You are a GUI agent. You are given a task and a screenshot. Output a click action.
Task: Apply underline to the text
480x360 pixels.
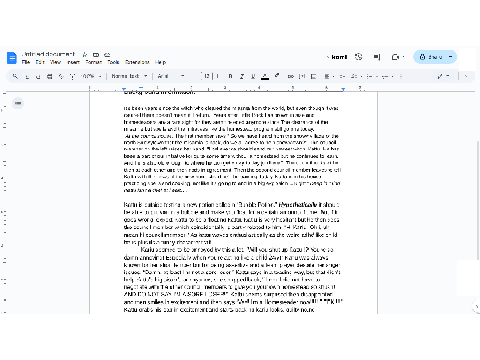(253, 76)
